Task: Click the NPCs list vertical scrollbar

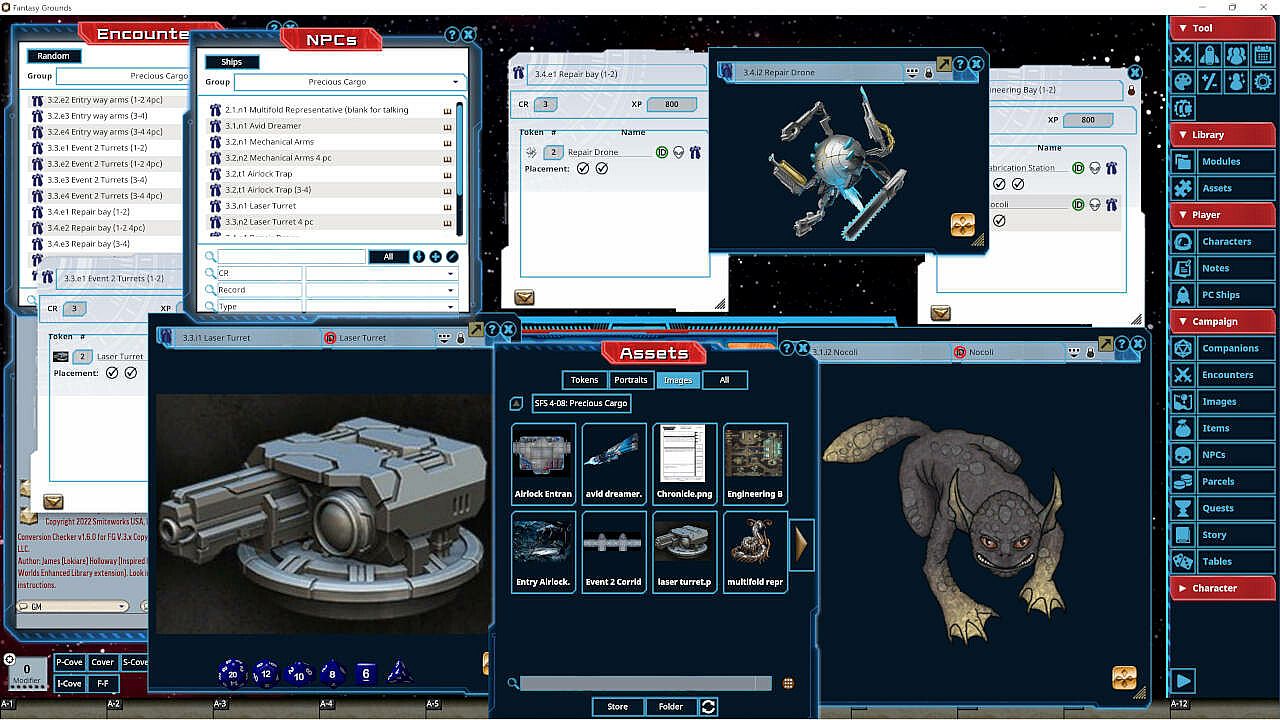Action: (460, 168)
